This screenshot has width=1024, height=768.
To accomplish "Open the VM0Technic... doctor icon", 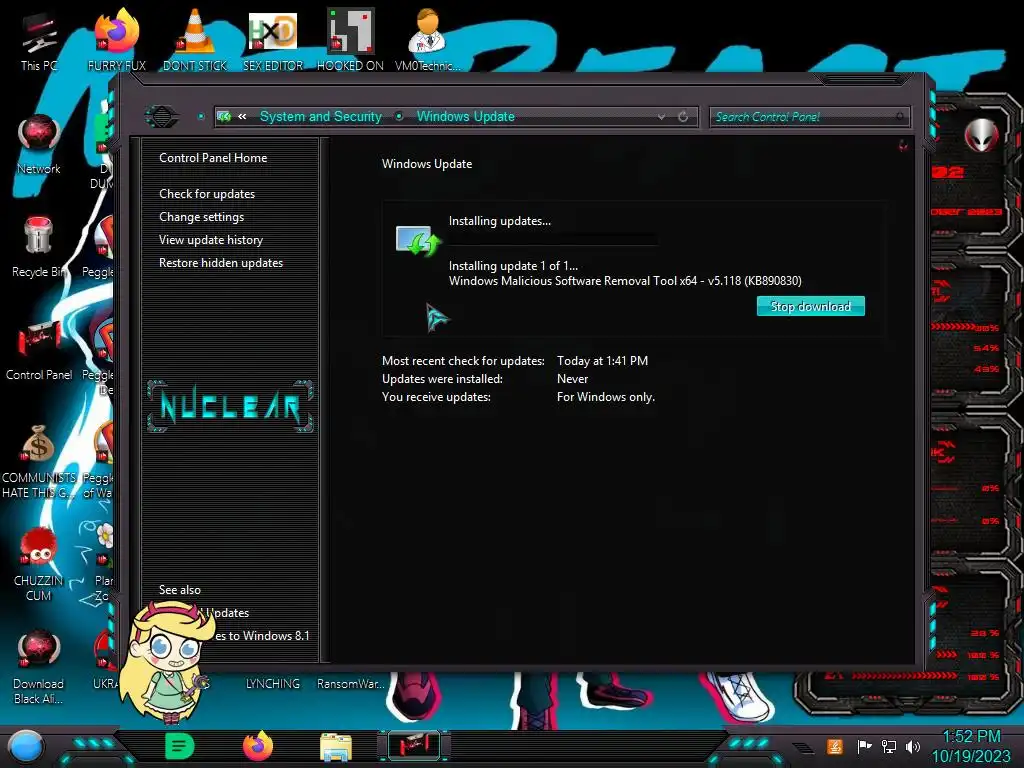I will [427, 40].
